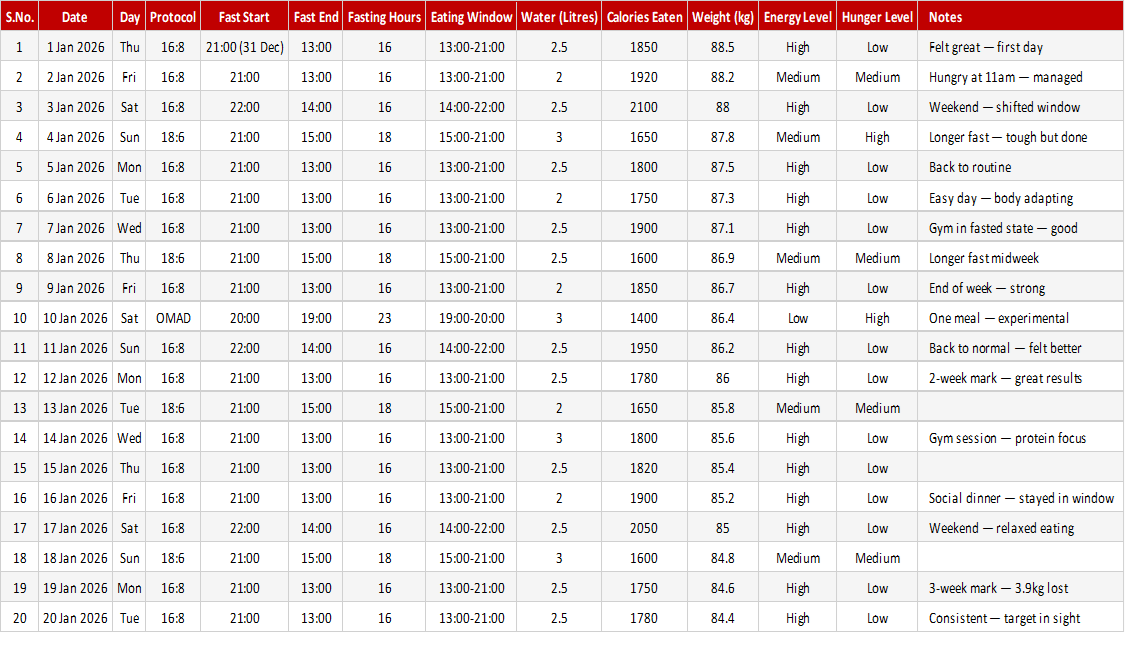Click weight value 84.4
Viewport: 1125px width, 661px height.
pos(722,619)
